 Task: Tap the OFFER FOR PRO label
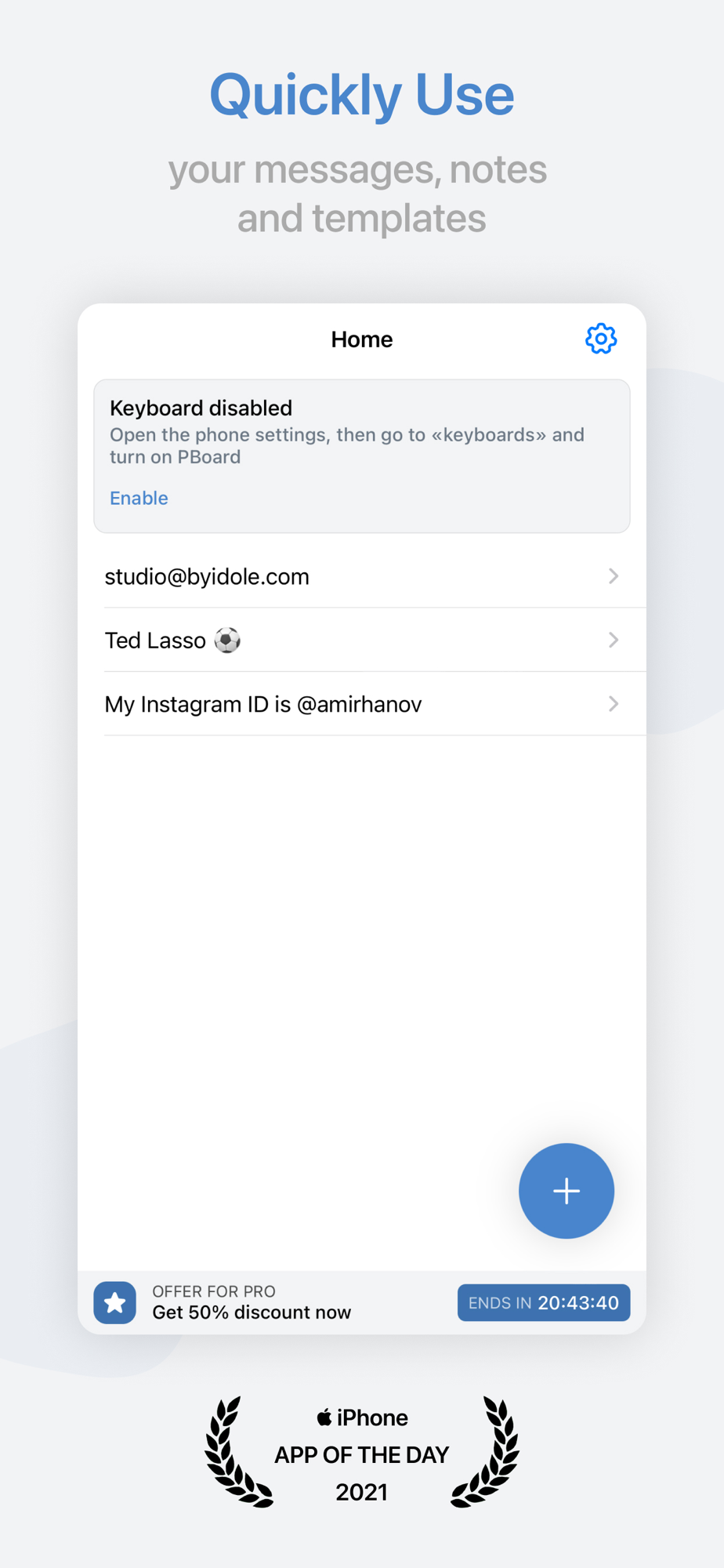(214, 1291)
